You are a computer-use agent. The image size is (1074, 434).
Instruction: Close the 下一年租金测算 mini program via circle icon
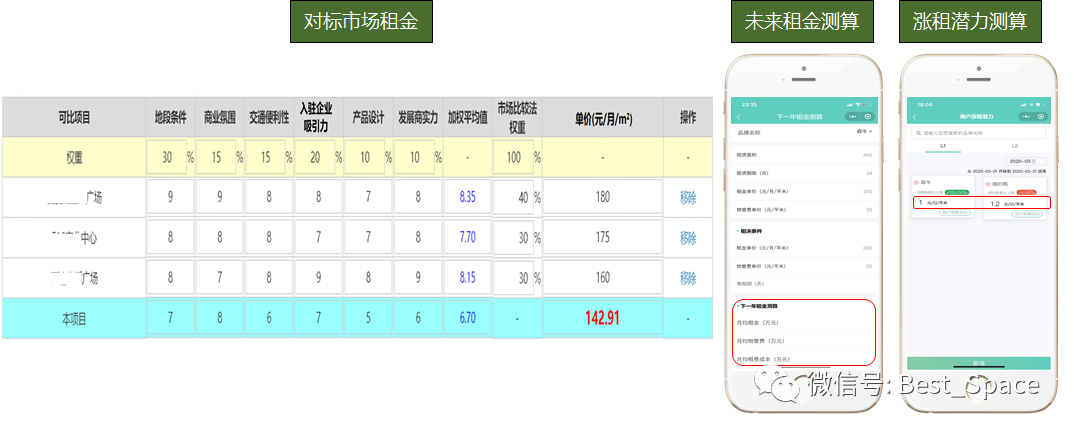click(869, 117)
